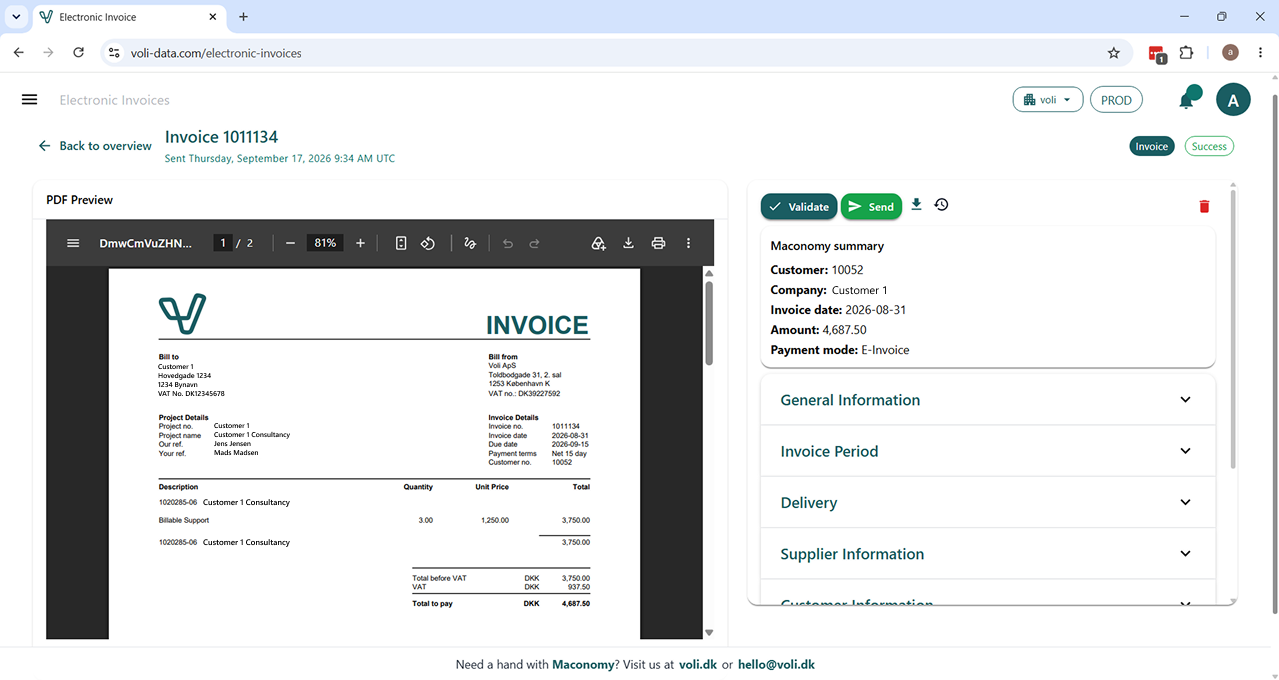Click the PDF file name DmwCmVuZHN

(145, 243)
